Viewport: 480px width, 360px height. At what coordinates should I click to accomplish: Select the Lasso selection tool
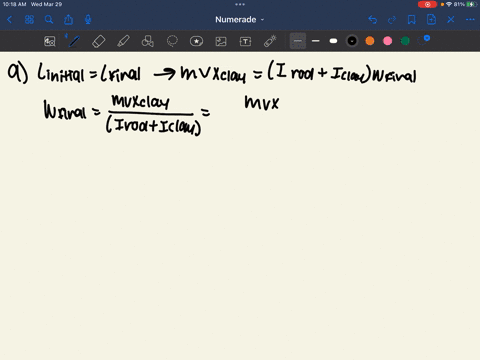pos(172,41)
